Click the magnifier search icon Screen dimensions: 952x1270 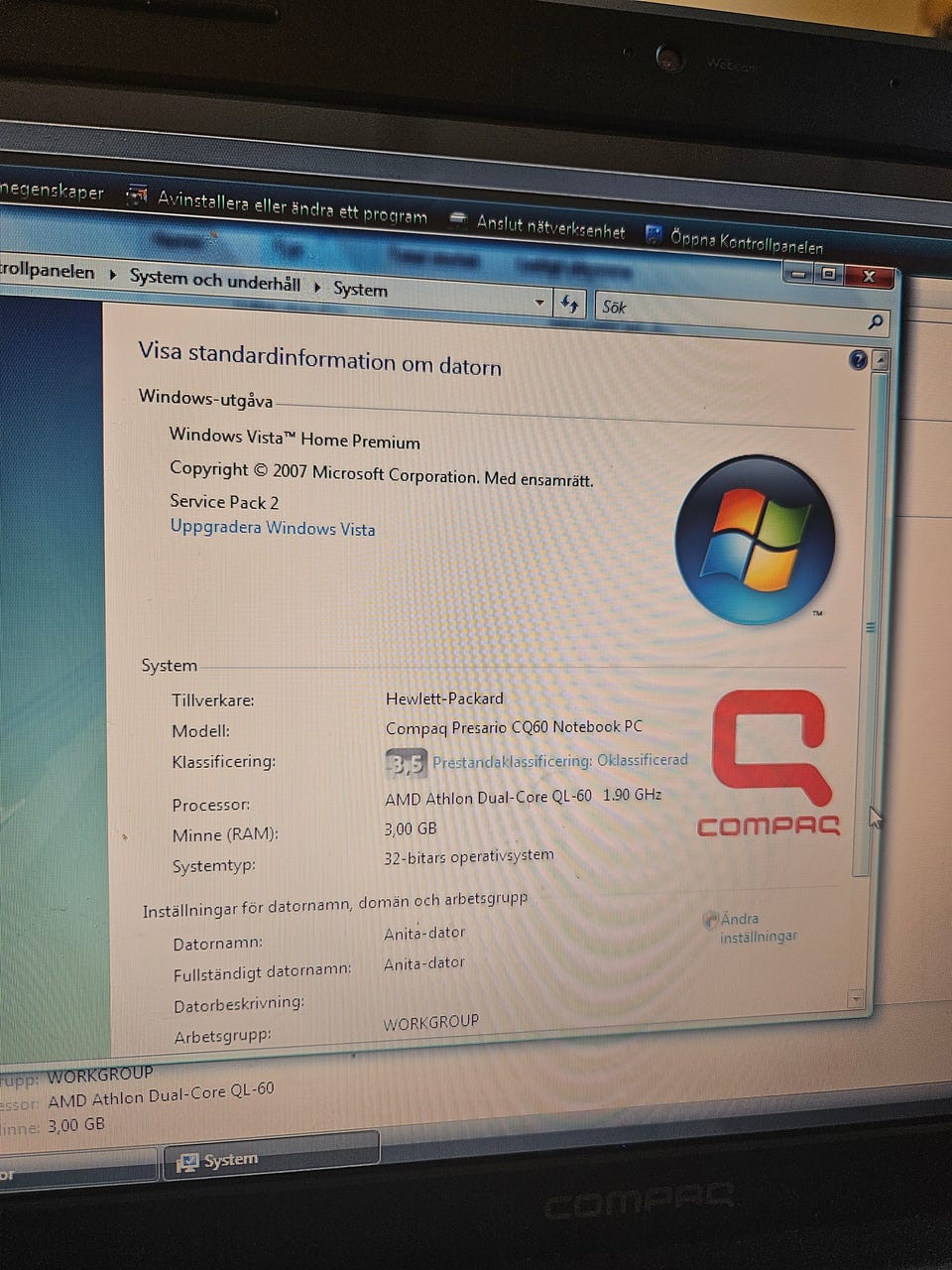tap(876, 321)
